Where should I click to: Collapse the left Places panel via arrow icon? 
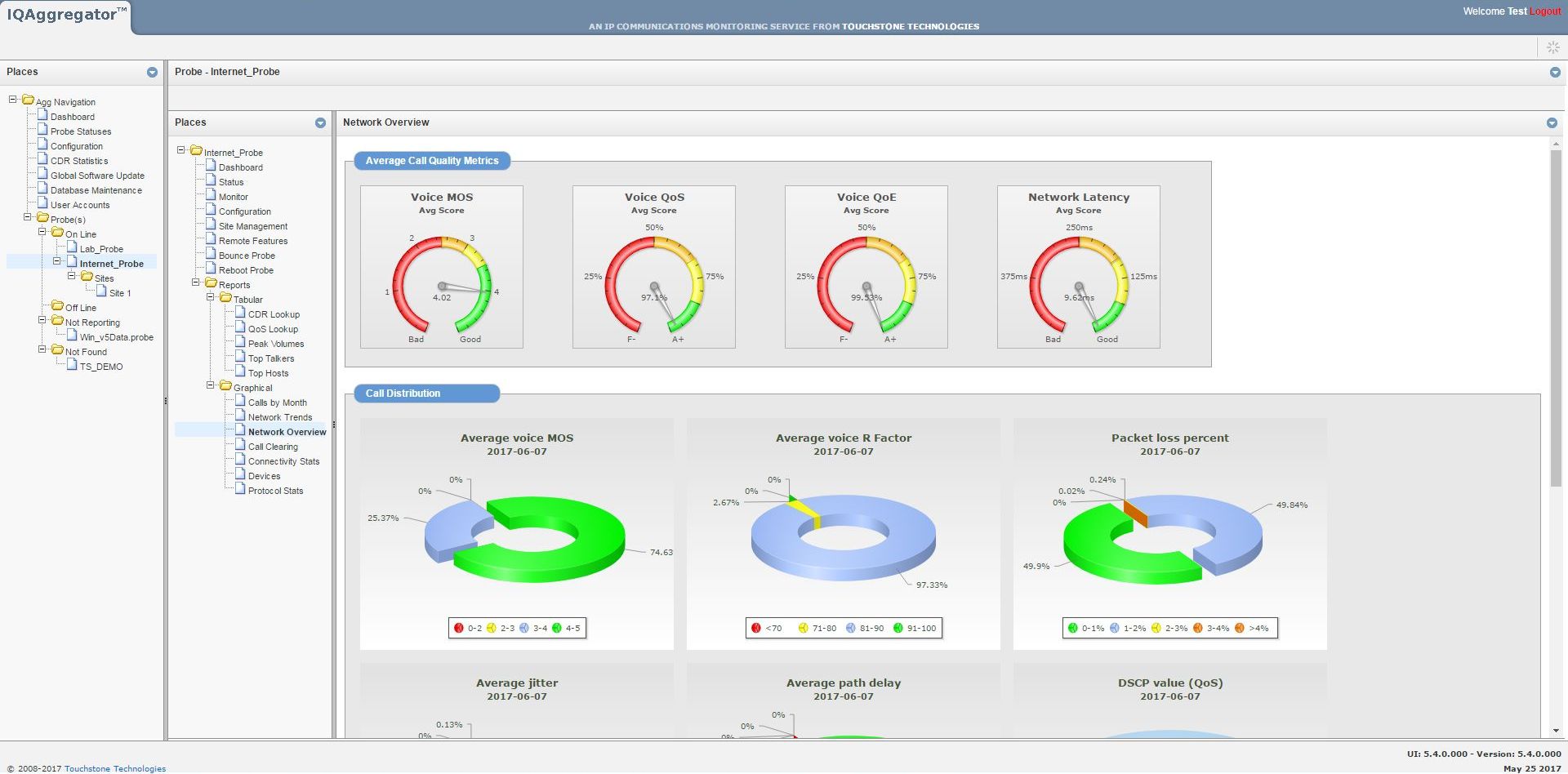tap(152, 72)
